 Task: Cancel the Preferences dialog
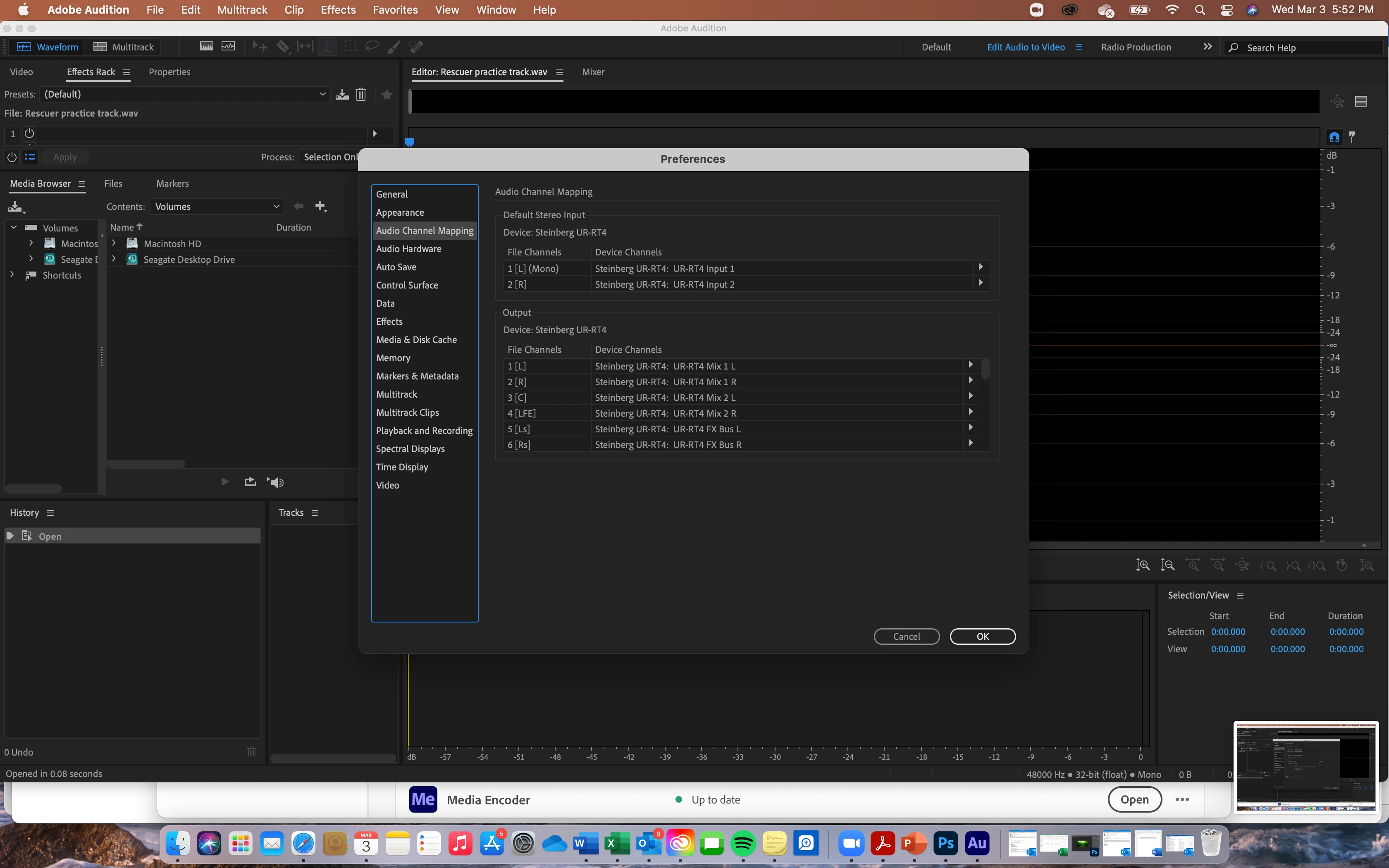(906, 636)
